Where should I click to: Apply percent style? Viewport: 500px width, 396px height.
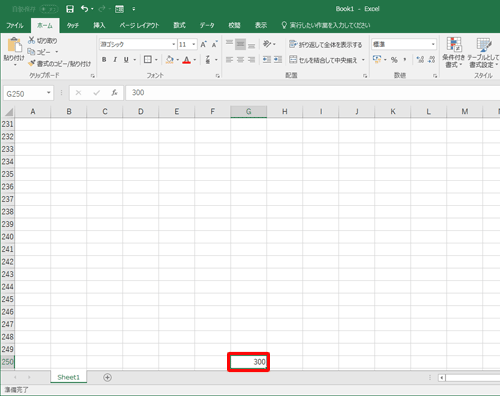394,60
